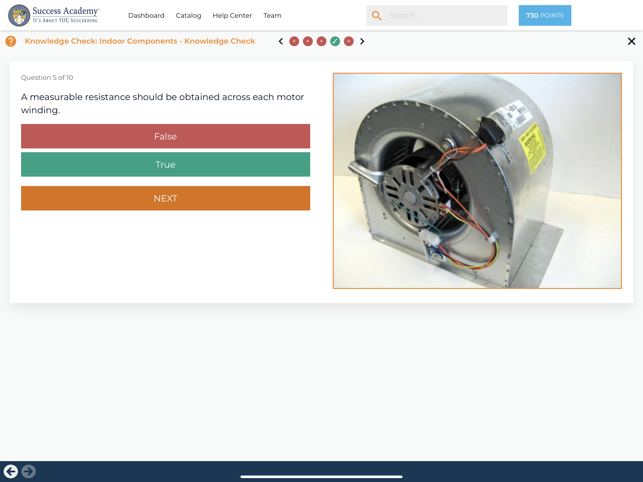643x482 pixels.
Task: Jump to third question red status dot
Action: click(322, 41)
